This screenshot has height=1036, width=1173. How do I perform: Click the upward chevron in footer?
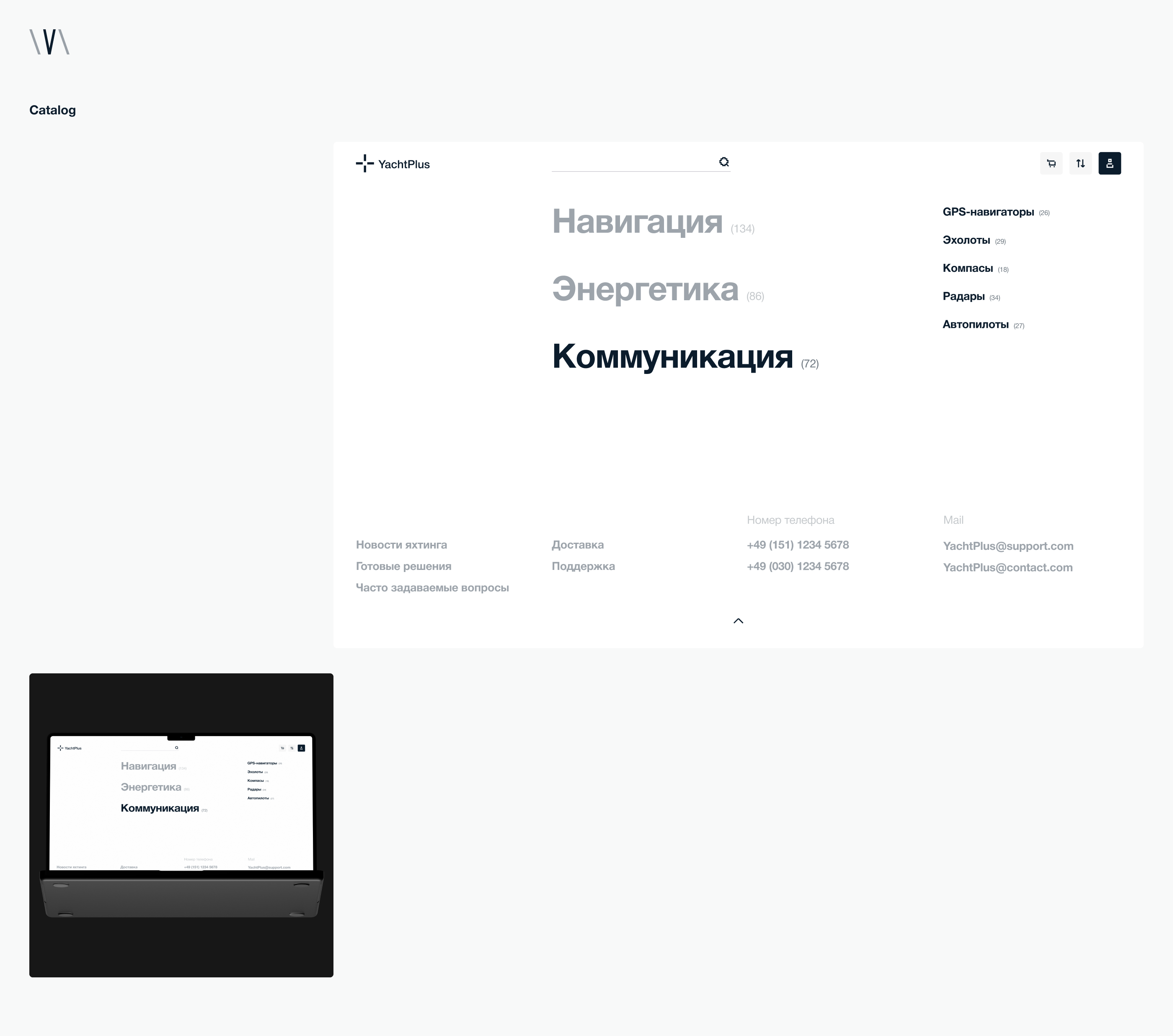pos(738,621)
